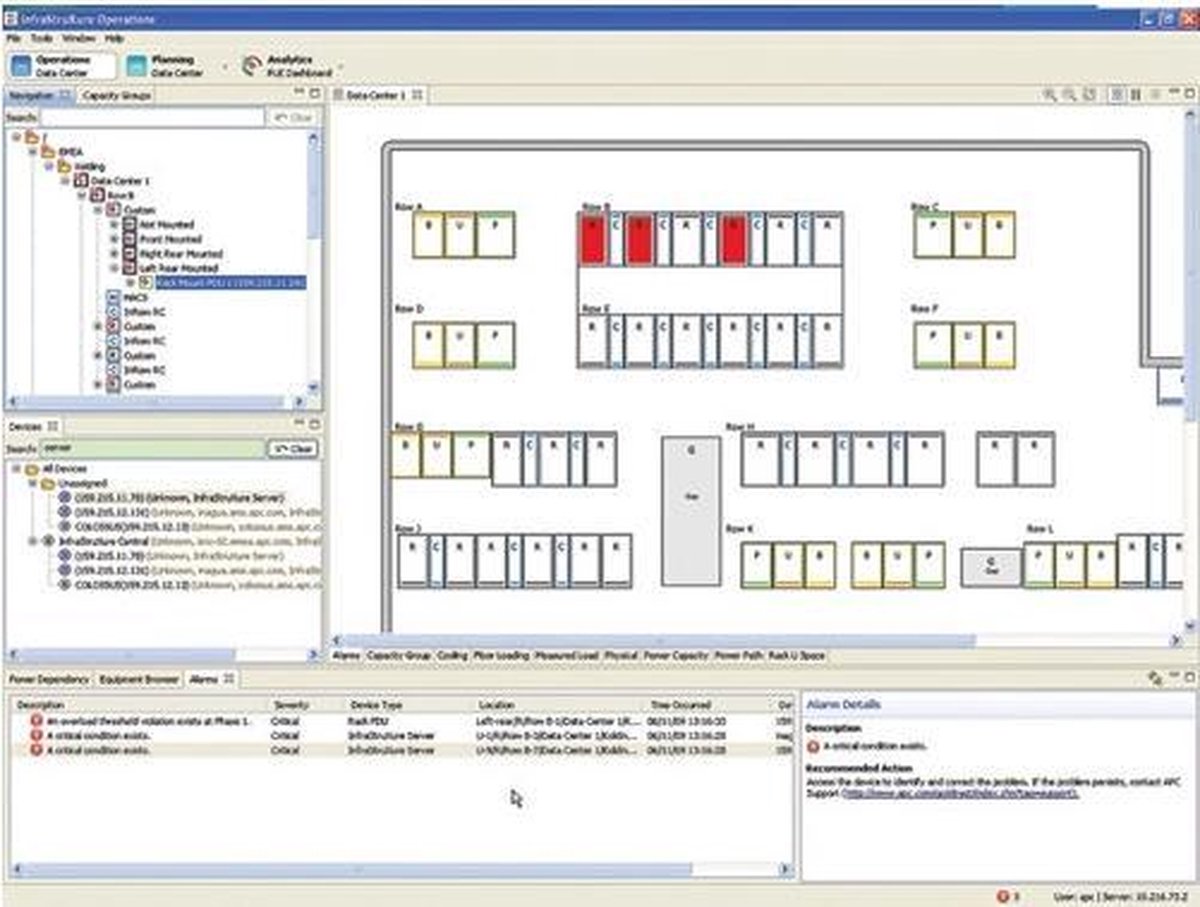Click the Devices search input field
The width and height of the screenshot is (1200, 907).
click(x=152, y=449)
